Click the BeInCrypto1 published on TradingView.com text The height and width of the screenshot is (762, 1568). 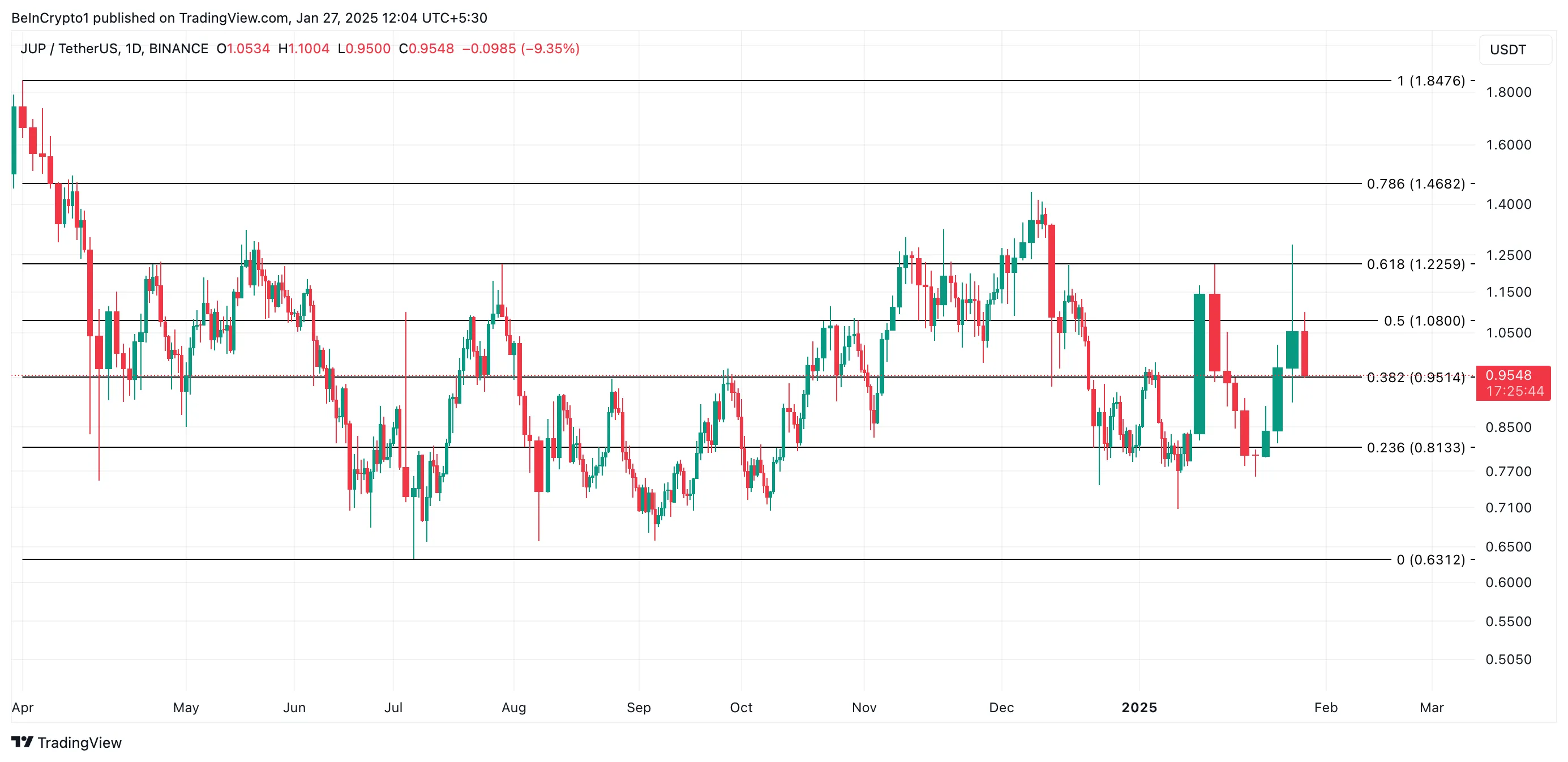click(x=249, y=18)
